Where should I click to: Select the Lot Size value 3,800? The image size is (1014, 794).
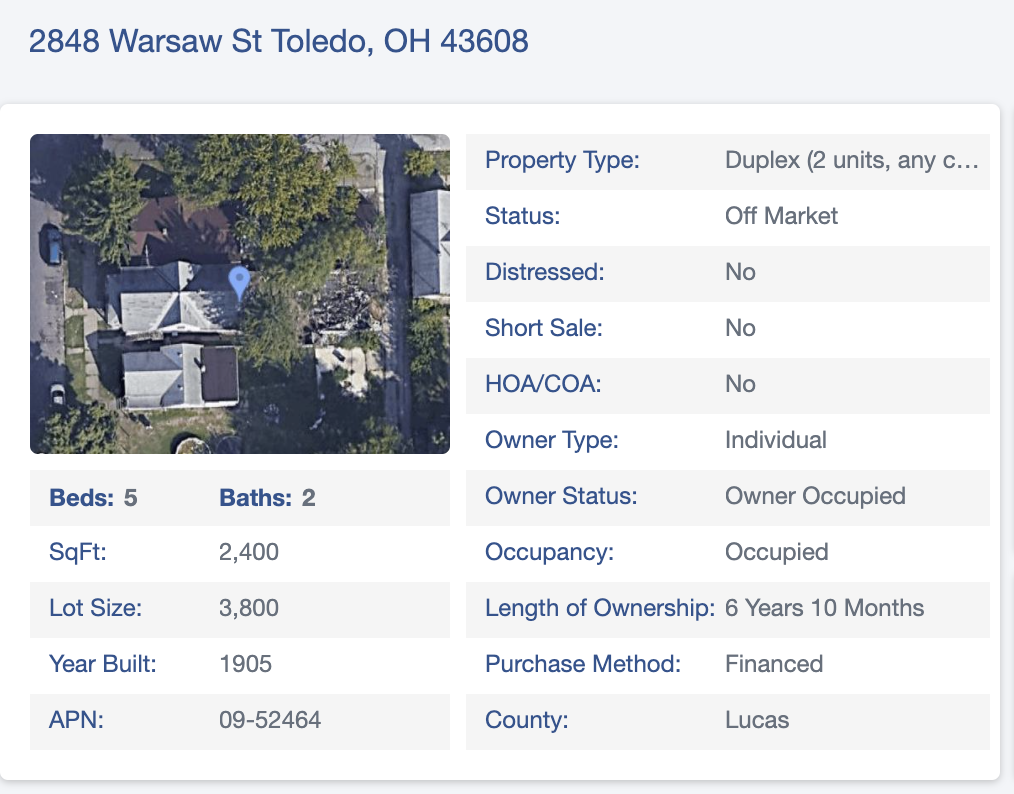(x=249, y=608)
